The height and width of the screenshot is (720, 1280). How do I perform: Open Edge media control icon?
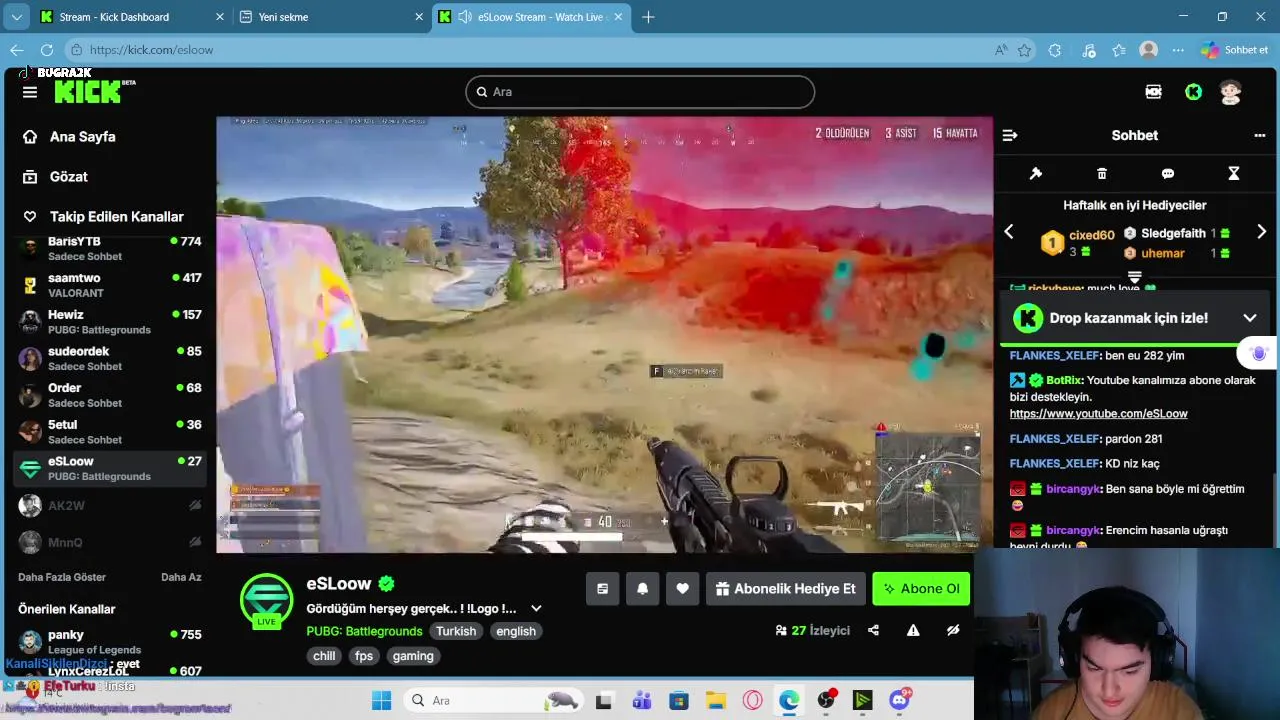[x=1089, y=50]
